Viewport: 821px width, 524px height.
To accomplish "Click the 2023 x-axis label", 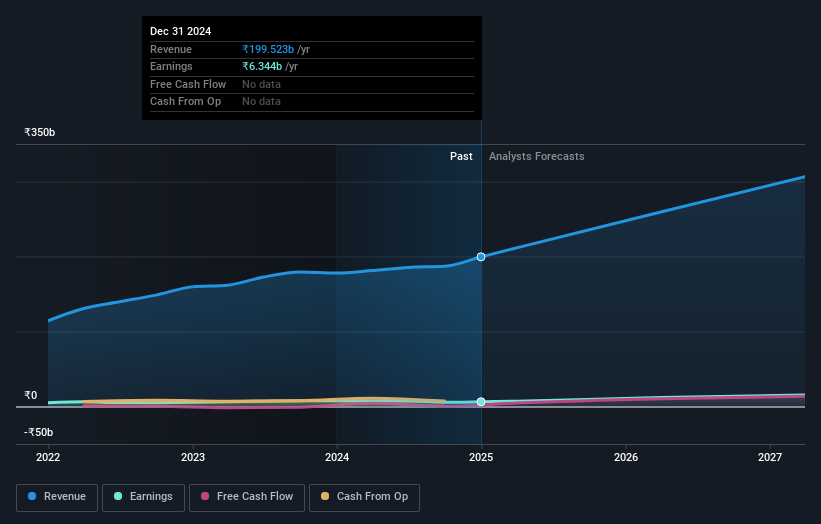I will (193, 458).
